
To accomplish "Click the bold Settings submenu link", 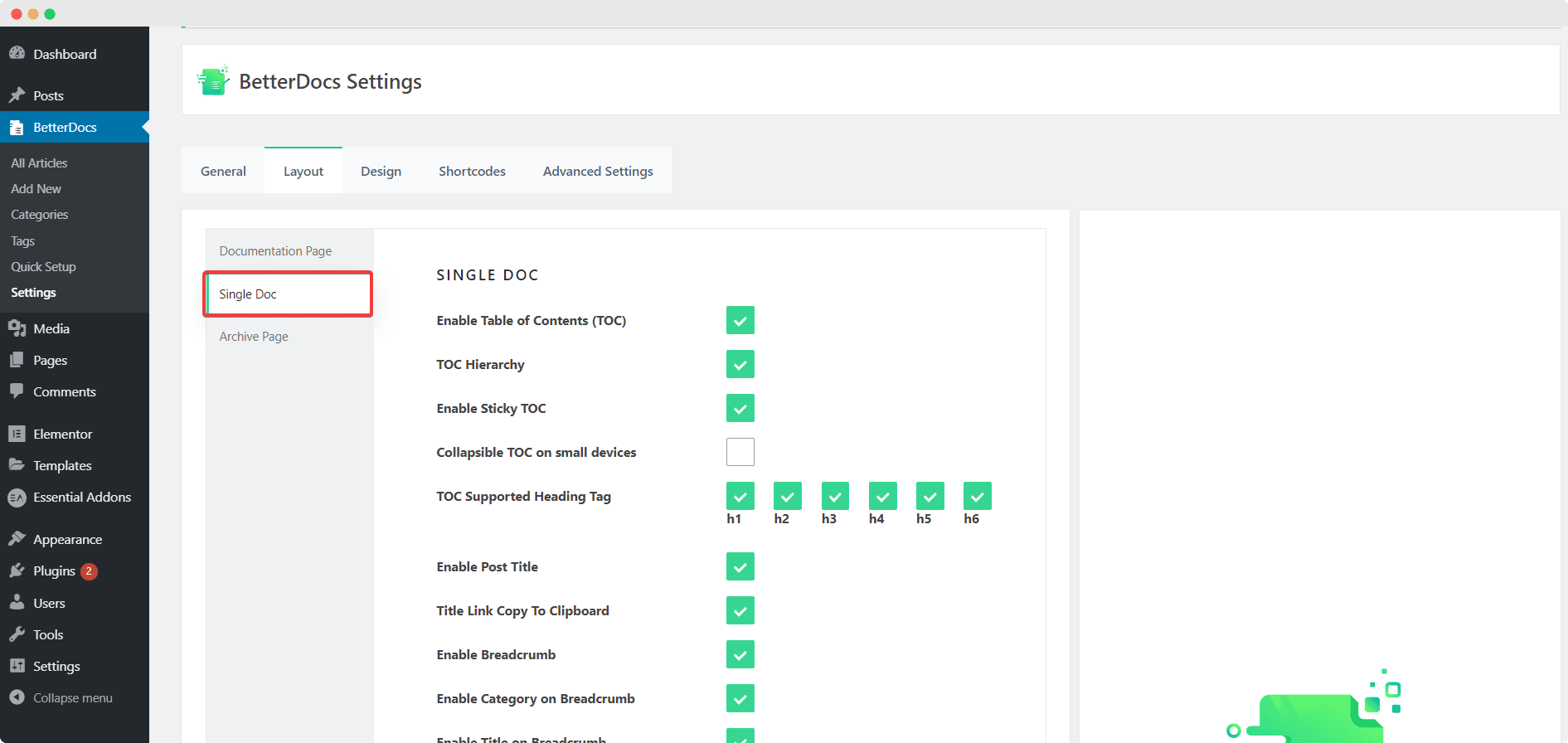I will tap(33, 292).
